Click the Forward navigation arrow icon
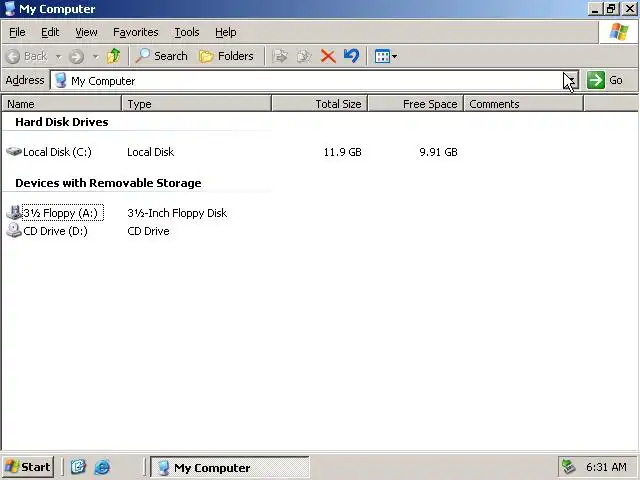Viewport: 640px width, 480px height. (x=76, y=56)
